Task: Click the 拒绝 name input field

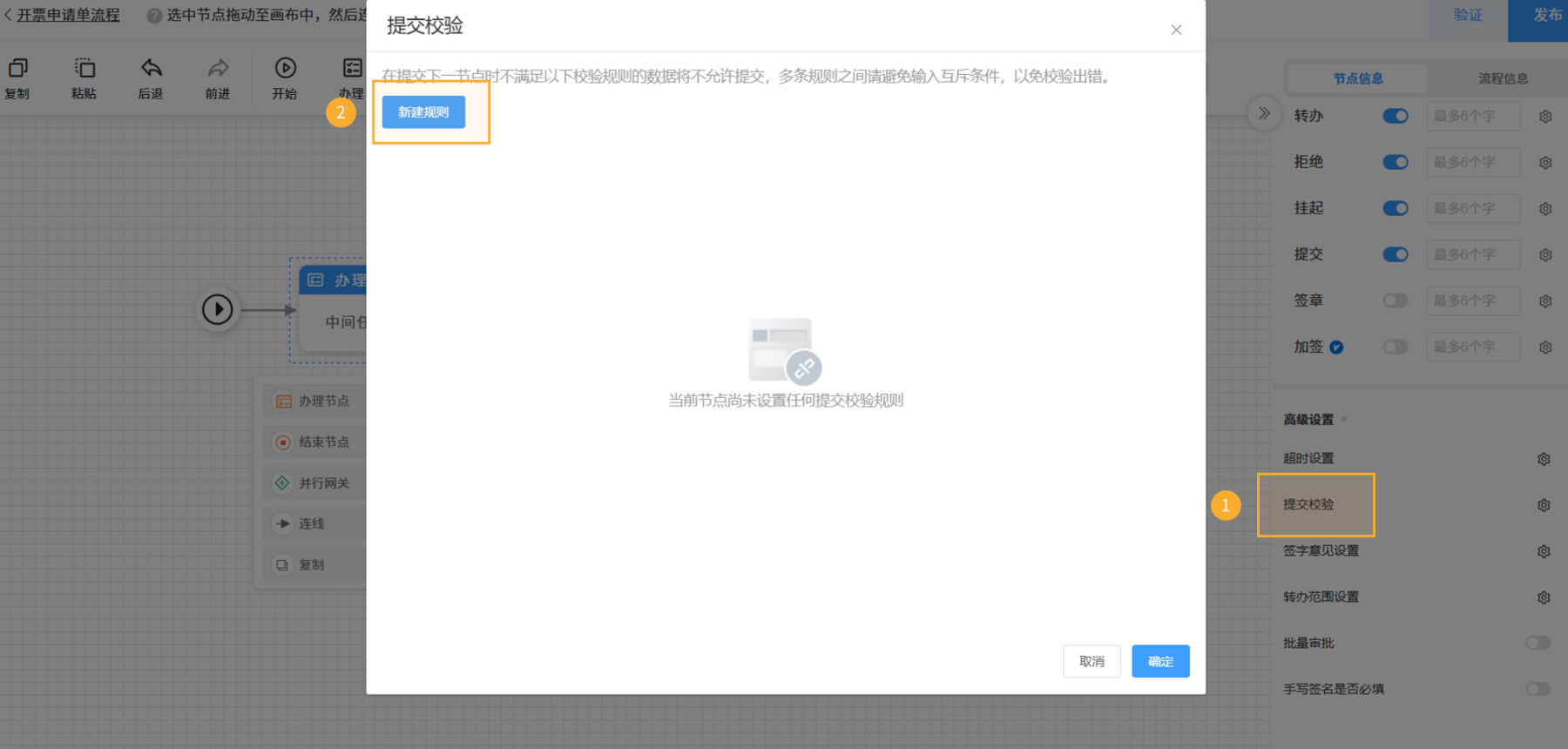Action: pyautogui.click(x=1473, y=162)
